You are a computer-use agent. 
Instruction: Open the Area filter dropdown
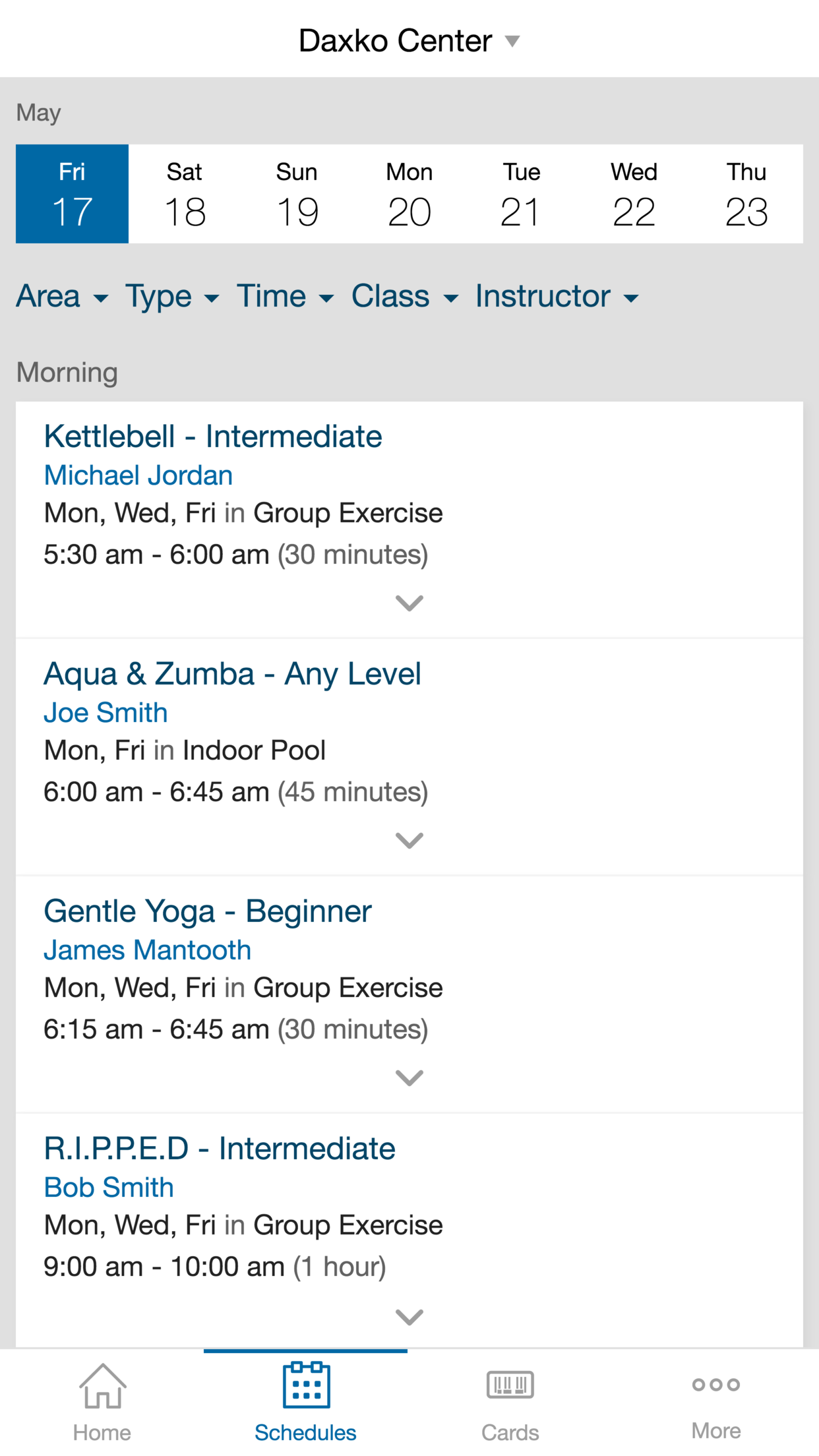[62, 296]
